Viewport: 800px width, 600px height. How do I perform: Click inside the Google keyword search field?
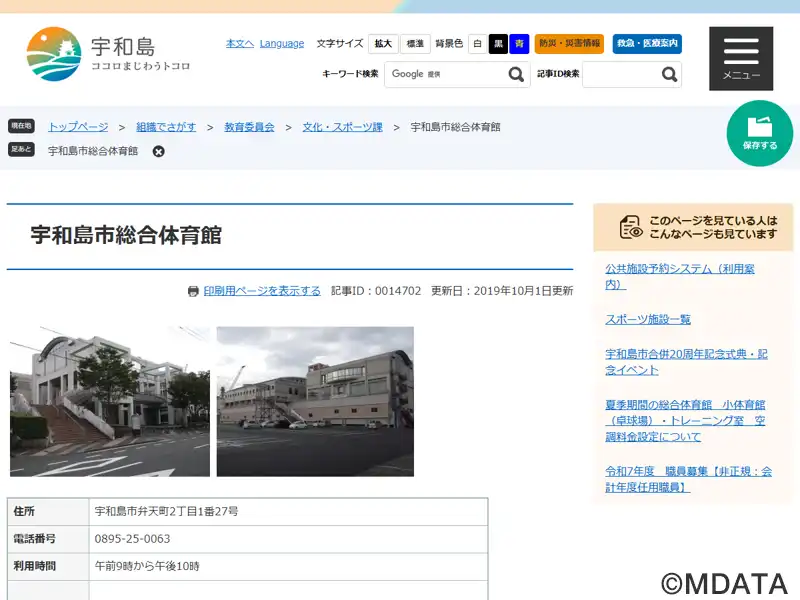443,74
